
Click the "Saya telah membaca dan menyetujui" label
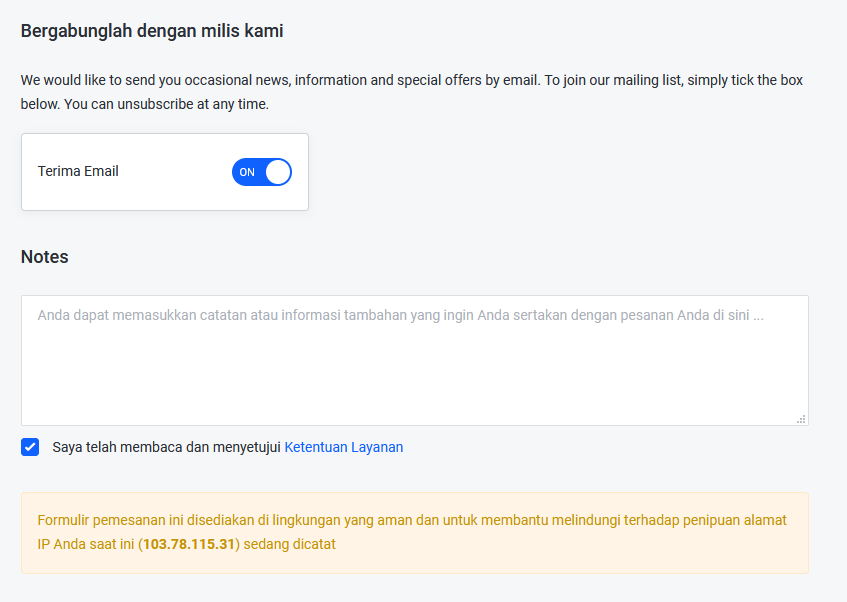click(x=166, y=447)
